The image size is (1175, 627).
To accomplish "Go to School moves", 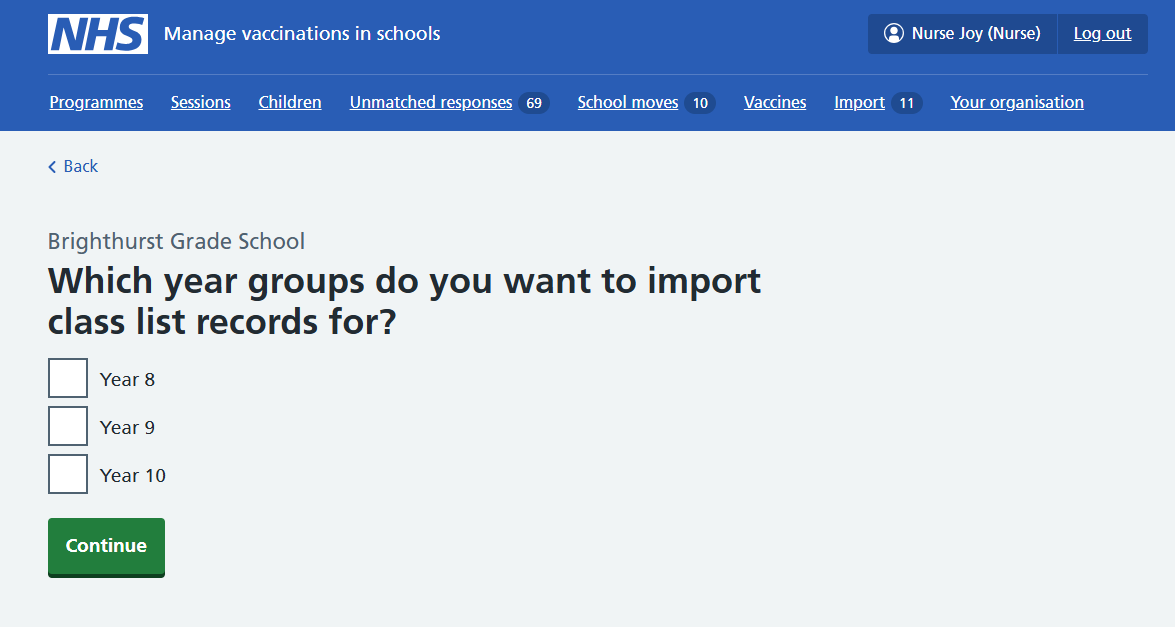I will [628, 102].
